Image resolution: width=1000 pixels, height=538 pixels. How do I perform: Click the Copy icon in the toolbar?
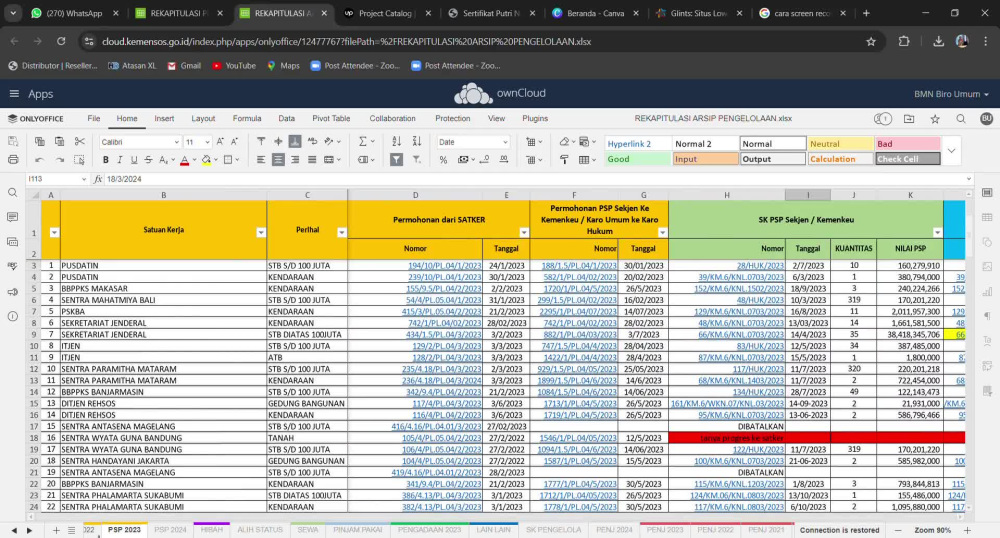(x=40, y=142)
